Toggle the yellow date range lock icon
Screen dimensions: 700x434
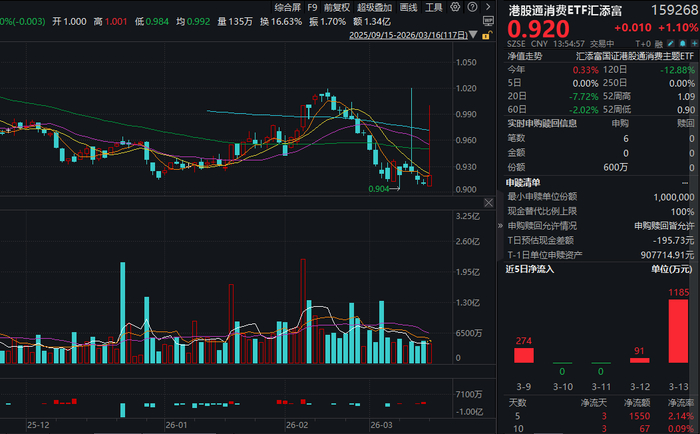tap(487, 35)
